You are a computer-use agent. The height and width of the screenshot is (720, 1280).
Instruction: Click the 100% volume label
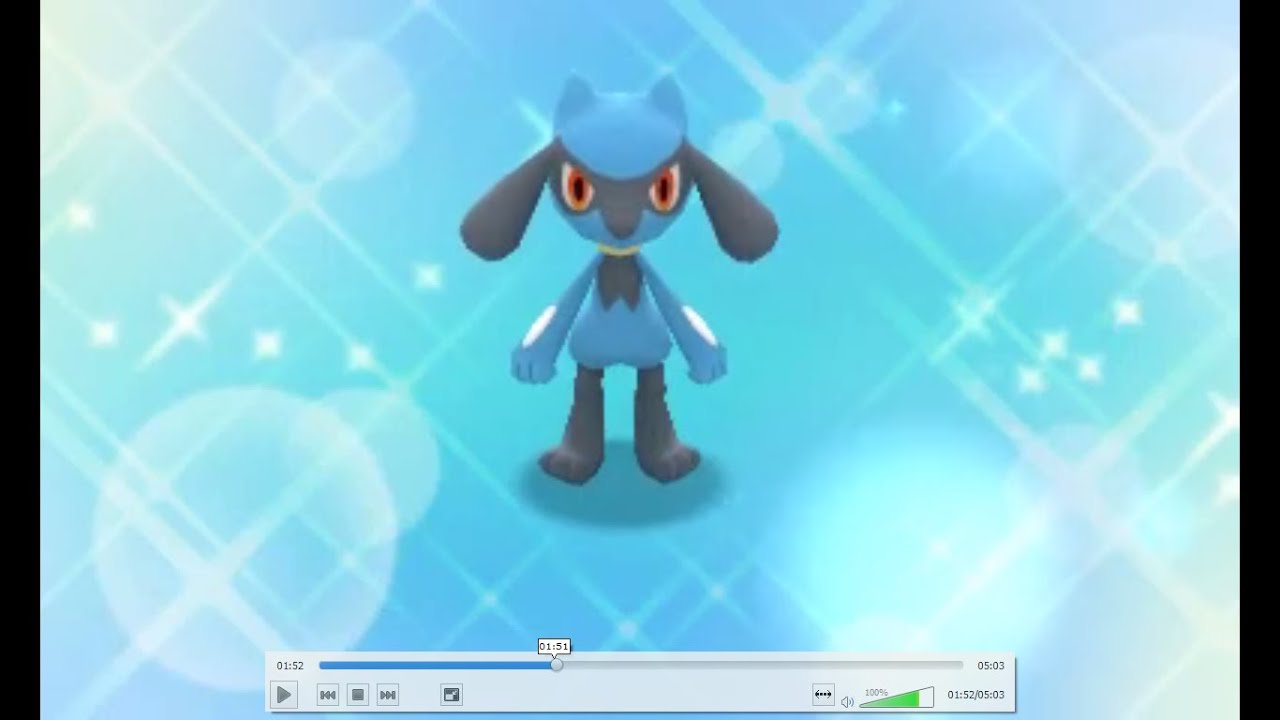(x=875, y=690)
